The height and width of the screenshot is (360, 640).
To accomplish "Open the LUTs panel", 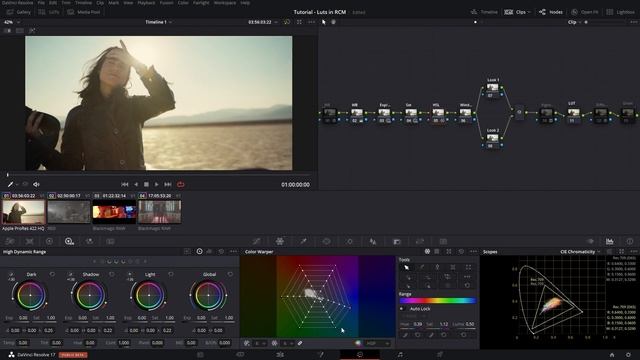I will pyautogui.click(x=49, y=12).
